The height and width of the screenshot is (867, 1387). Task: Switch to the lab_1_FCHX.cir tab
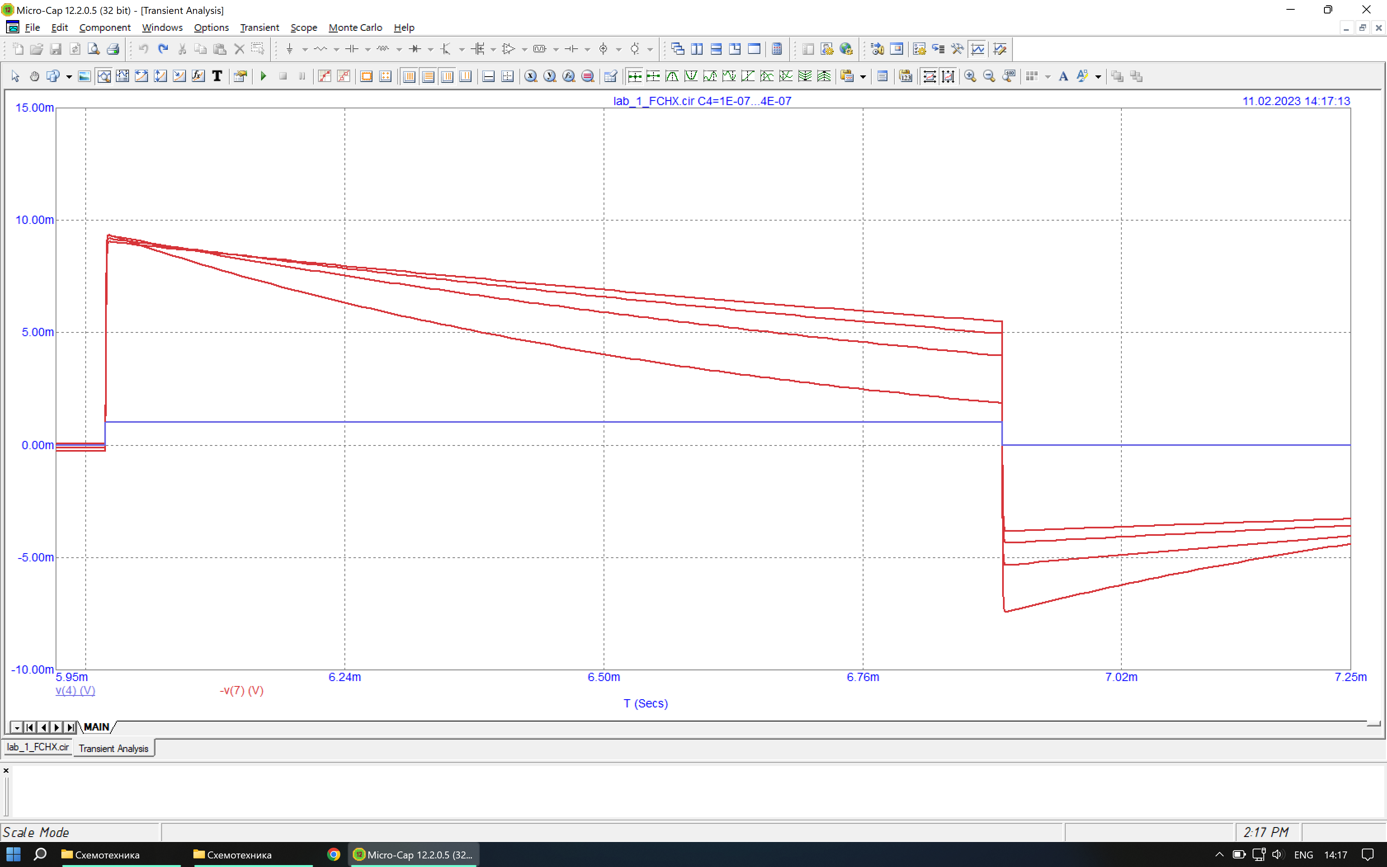(x=37, y=747)
